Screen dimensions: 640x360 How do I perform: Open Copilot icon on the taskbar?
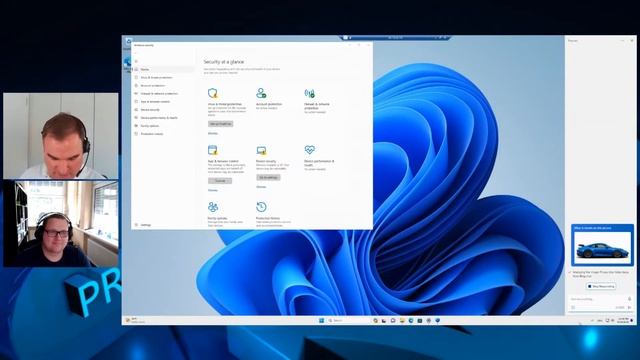coord(375,320)
